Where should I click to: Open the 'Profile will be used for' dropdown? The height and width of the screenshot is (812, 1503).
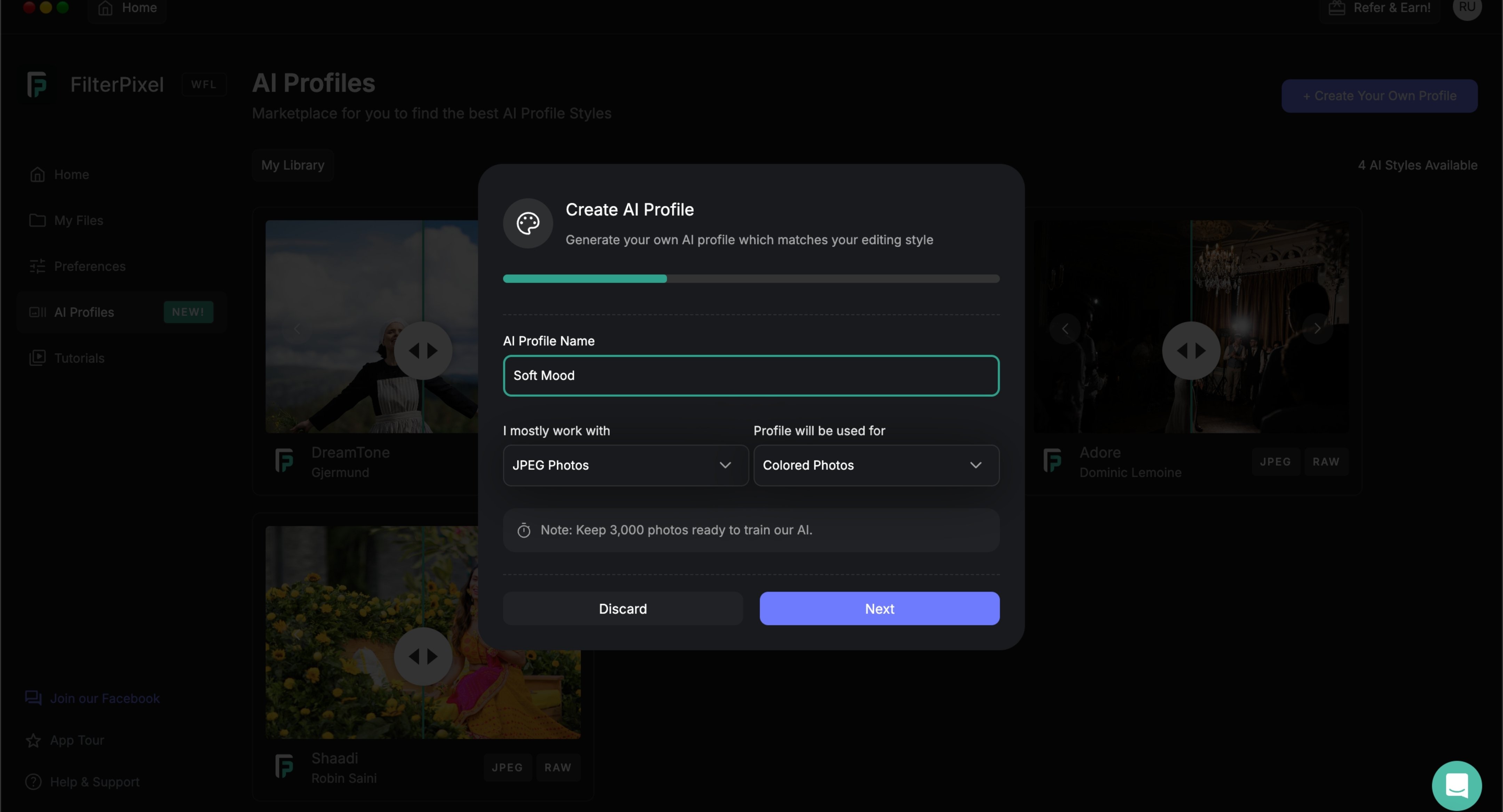876,465
